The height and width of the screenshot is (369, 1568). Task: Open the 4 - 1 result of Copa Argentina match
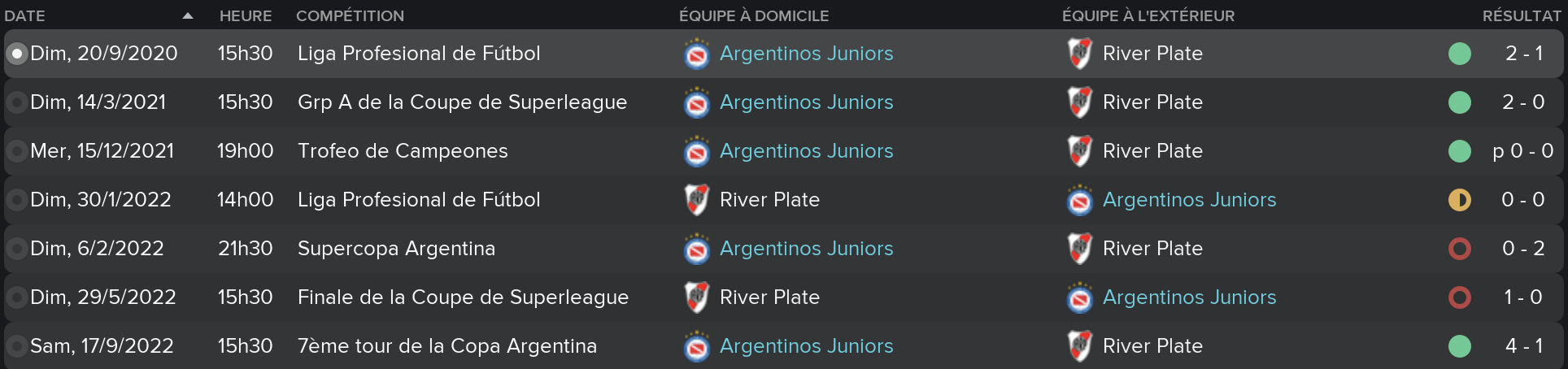tap(1523, 346)
